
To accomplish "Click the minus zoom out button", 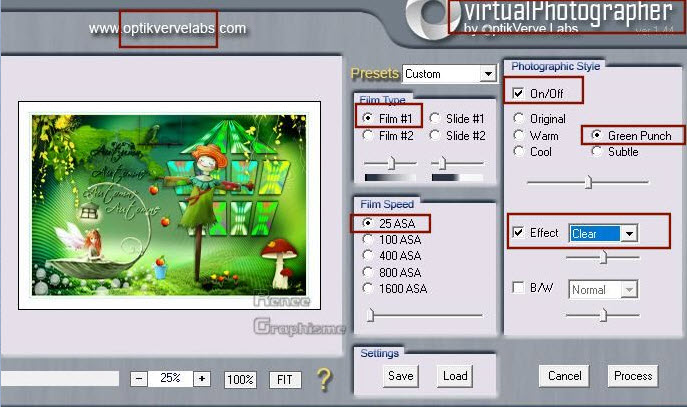I will point(139,379).
